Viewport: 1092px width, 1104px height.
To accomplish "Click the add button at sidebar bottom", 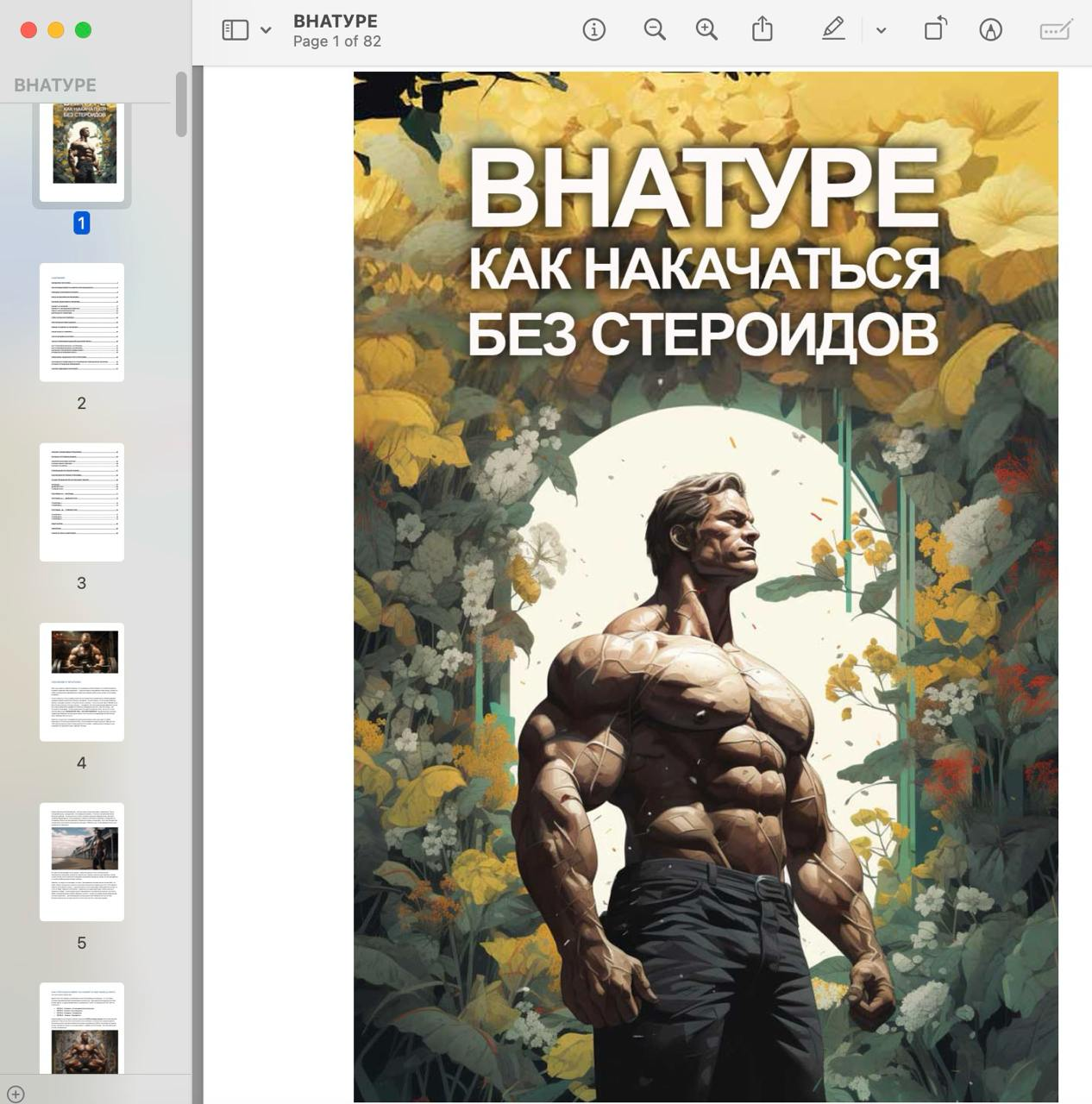I will tap(15, 1093).
